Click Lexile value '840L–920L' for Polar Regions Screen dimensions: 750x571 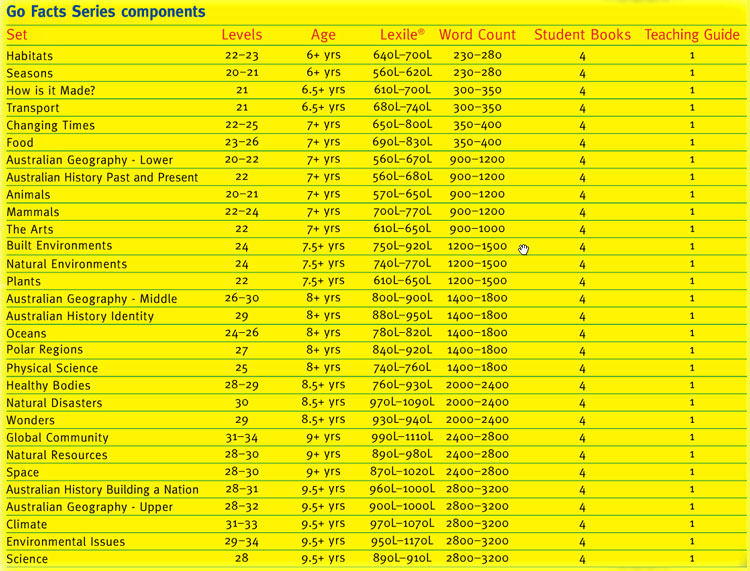(402, 350)
